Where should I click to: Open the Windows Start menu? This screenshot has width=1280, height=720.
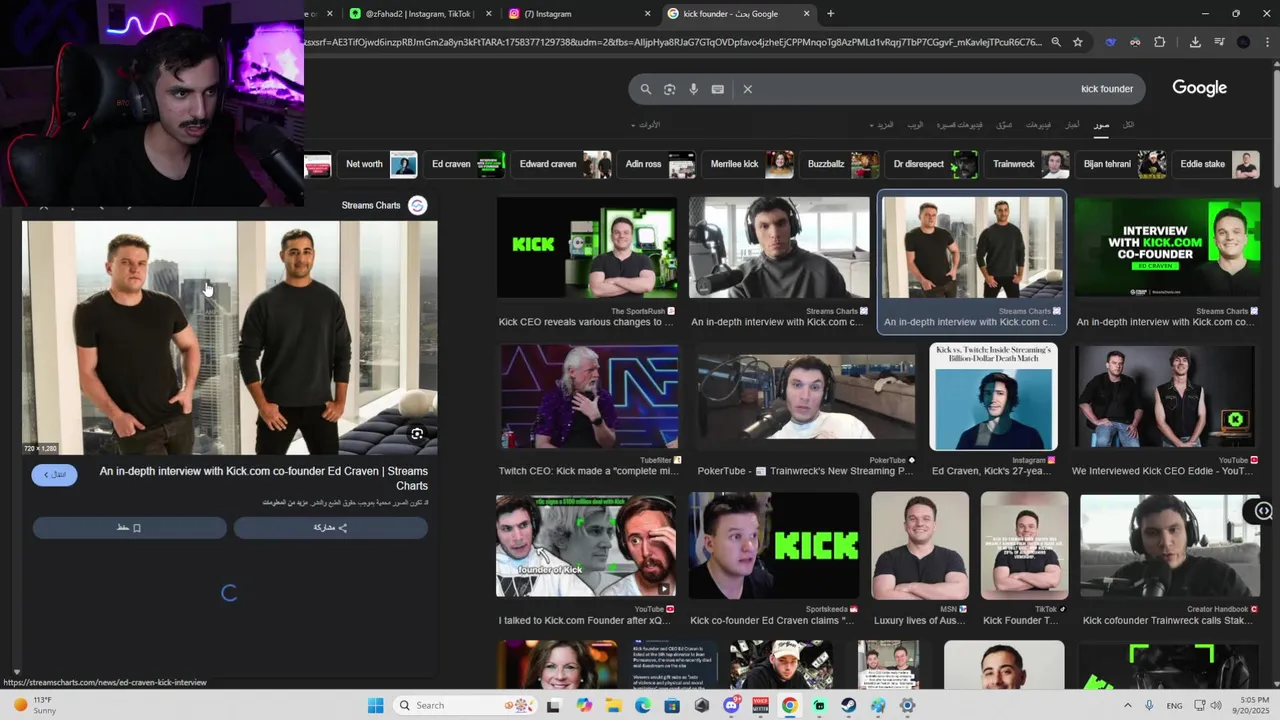375,705
